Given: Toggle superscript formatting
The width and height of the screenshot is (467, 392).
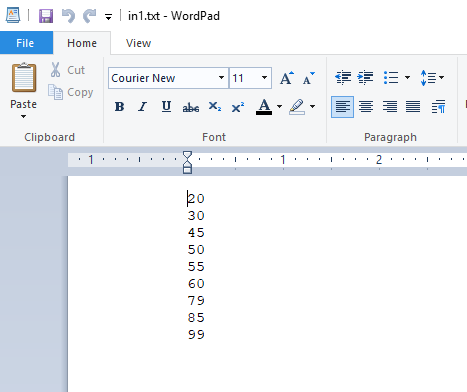Looking at the screenshot, I should click(x=238, y=107).
